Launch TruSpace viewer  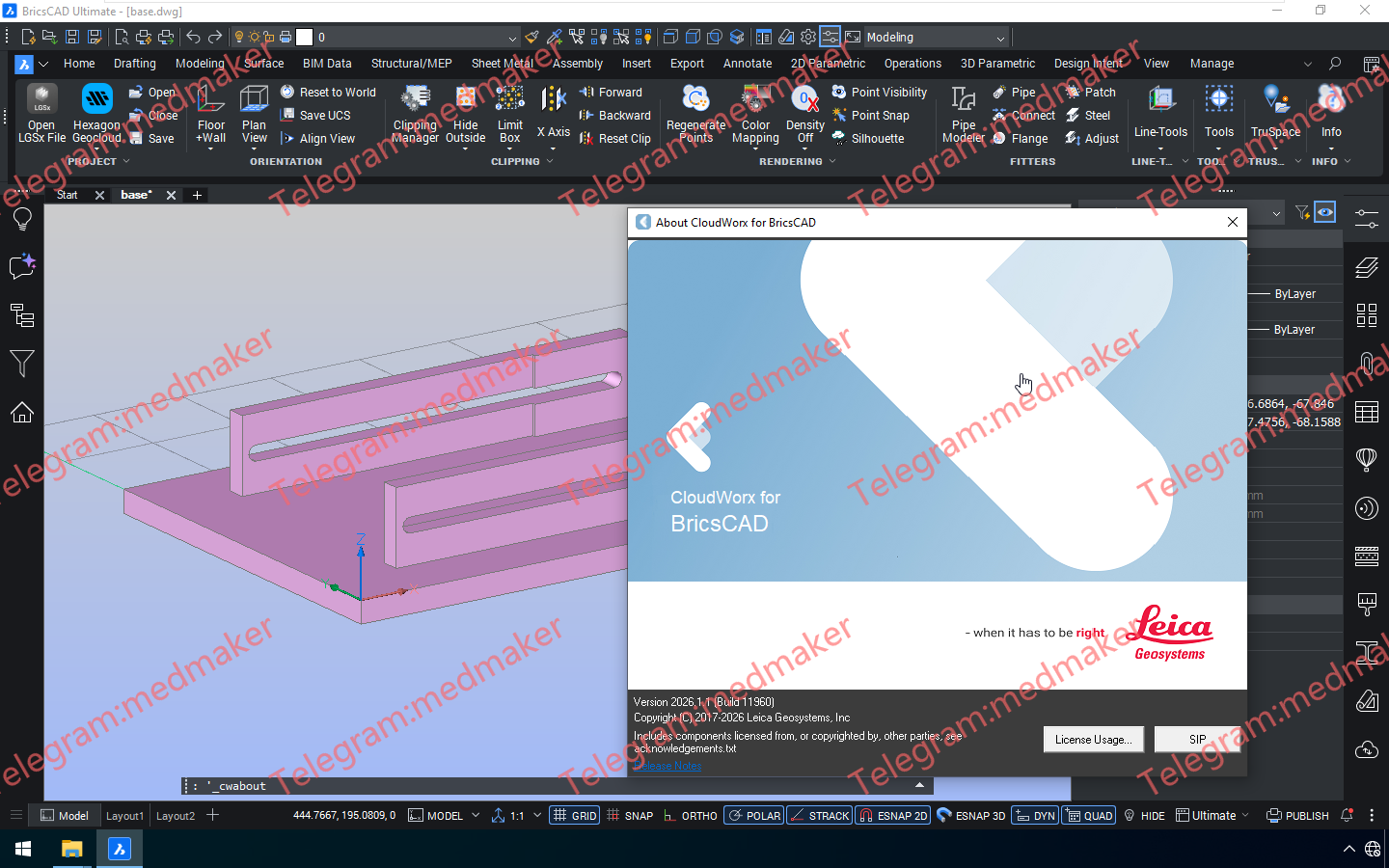(x=1275, y=114)
